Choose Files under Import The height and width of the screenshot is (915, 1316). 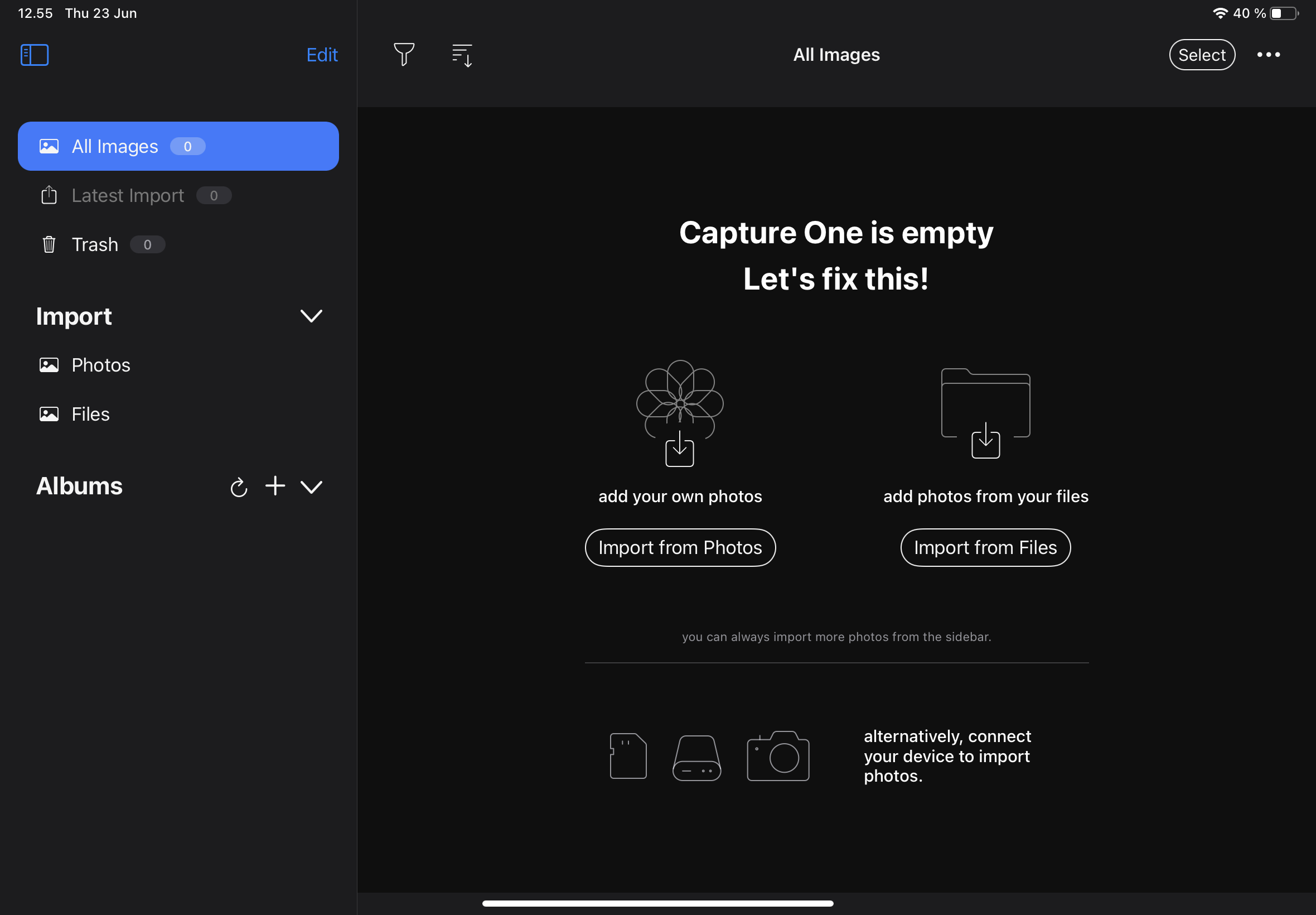(x=178, y=414)
